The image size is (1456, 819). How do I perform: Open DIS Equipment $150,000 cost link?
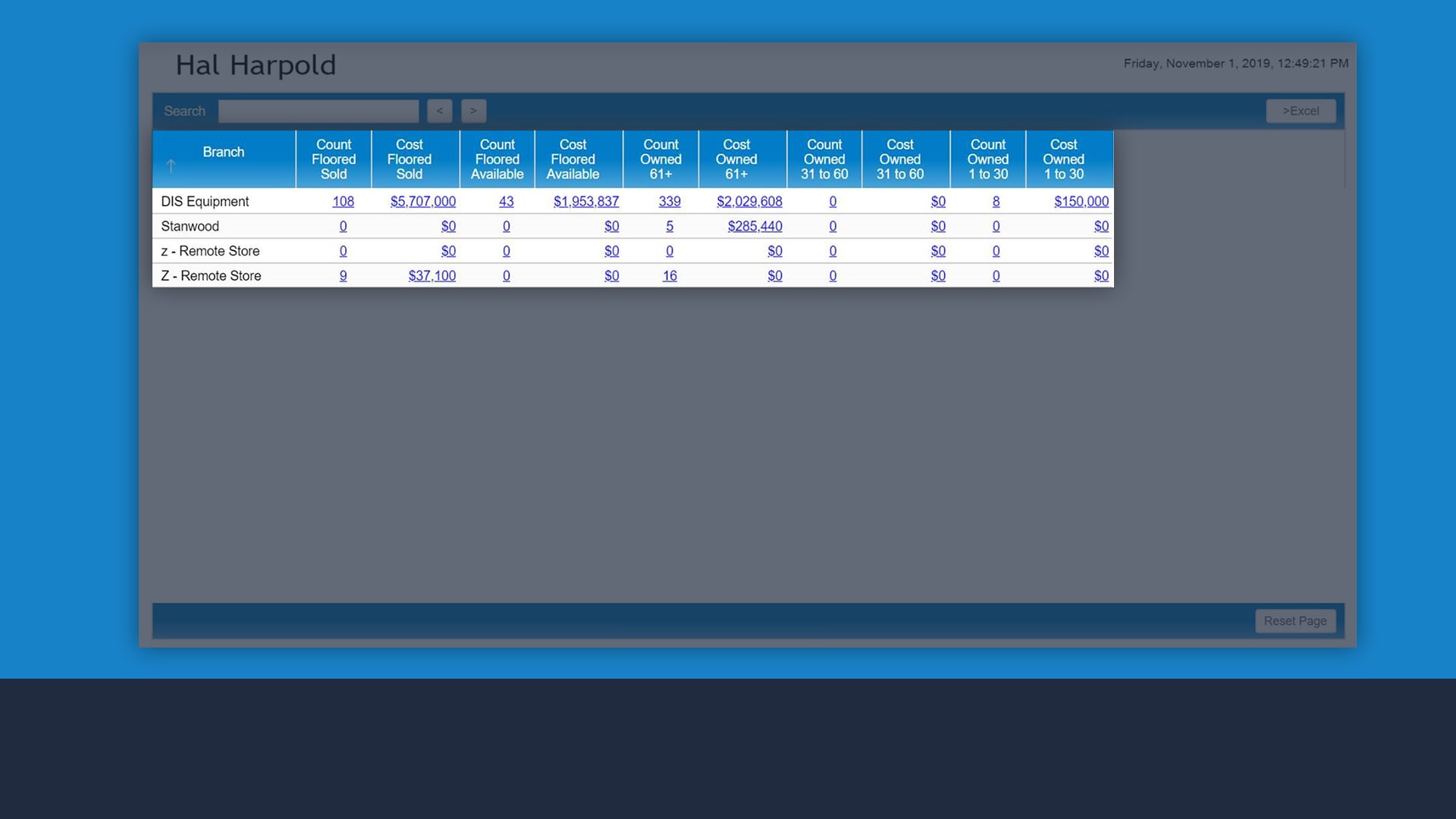(x=1081, y=202)
